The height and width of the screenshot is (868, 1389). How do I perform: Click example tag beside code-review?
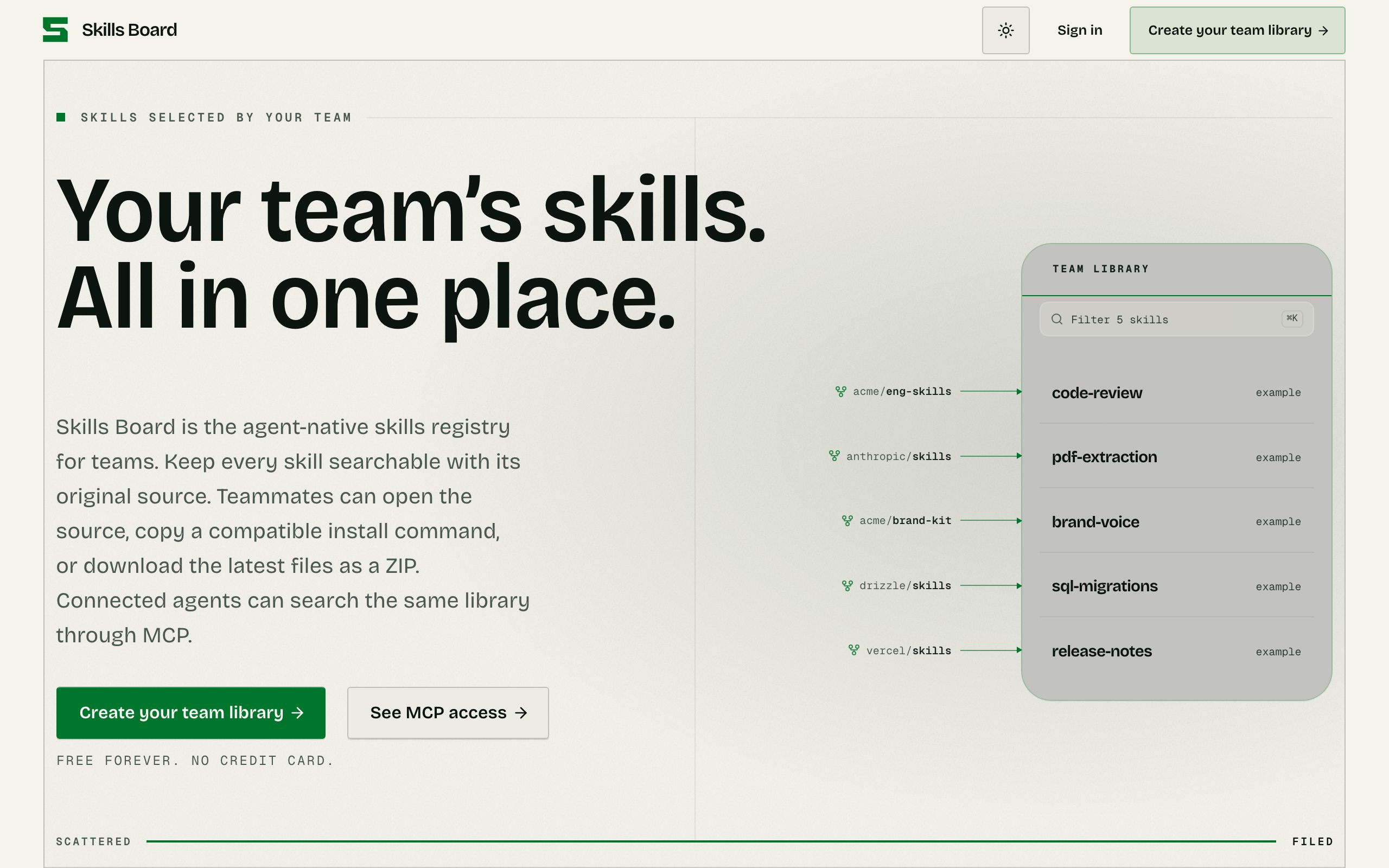[x=1278, y=393]
